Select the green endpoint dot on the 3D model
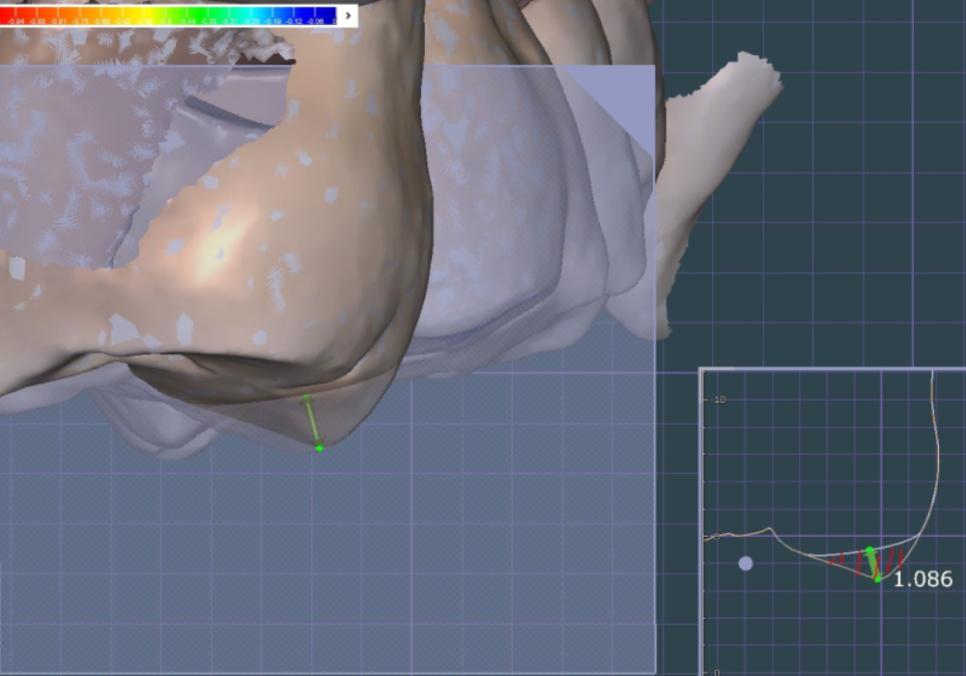966x676 pixels. 319,448
